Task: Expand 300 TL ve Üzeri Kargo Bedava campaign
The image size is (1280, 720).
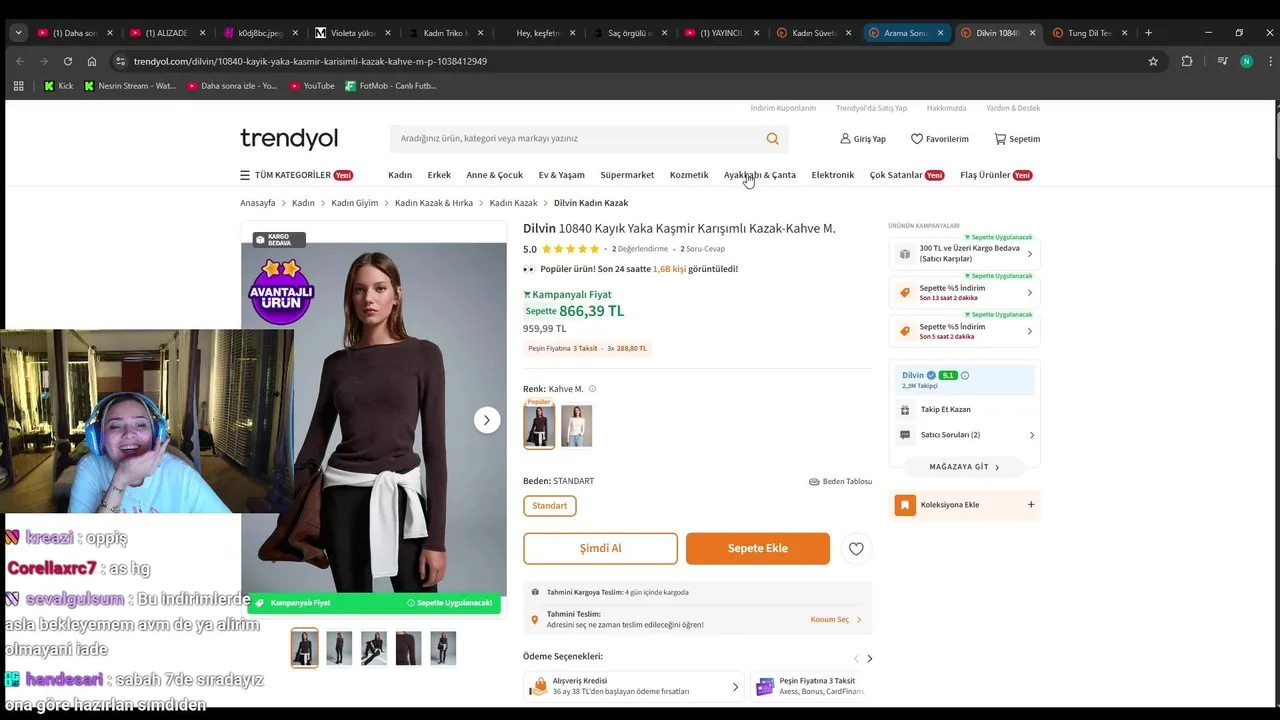Action: 964,254
